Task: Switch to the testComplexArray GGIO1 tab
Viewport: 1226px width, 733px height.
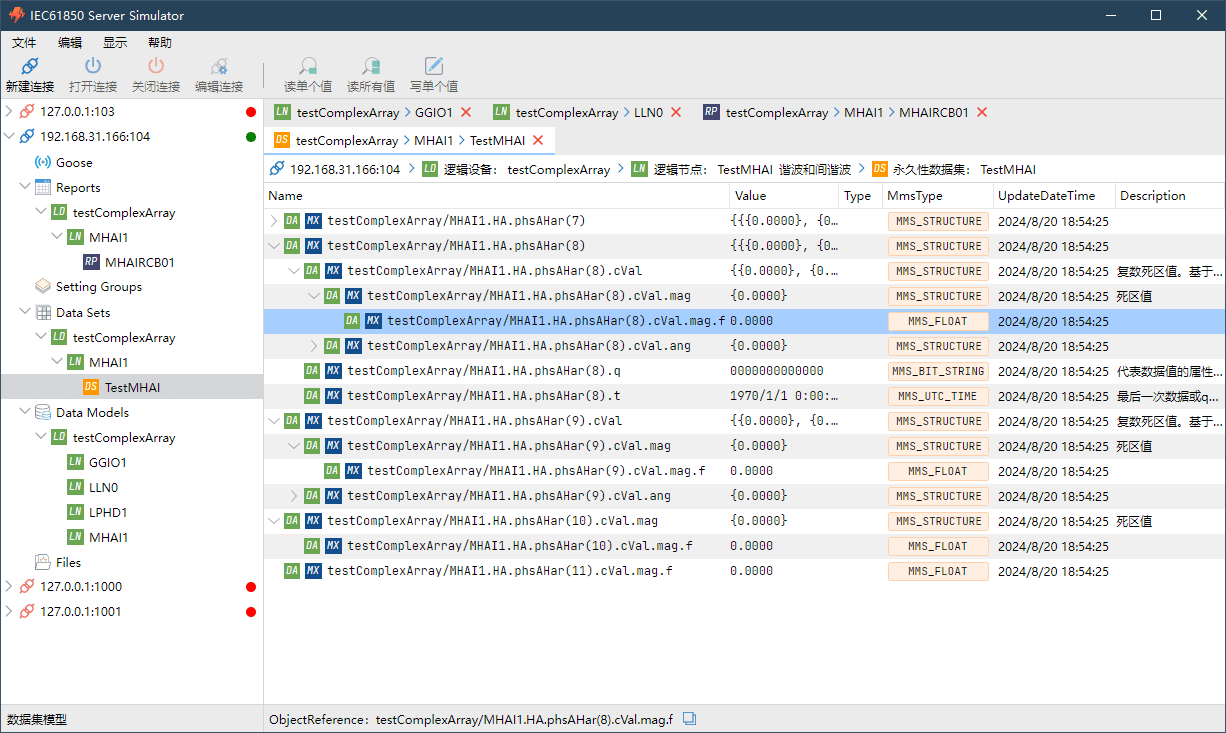Action: (364, 112)
